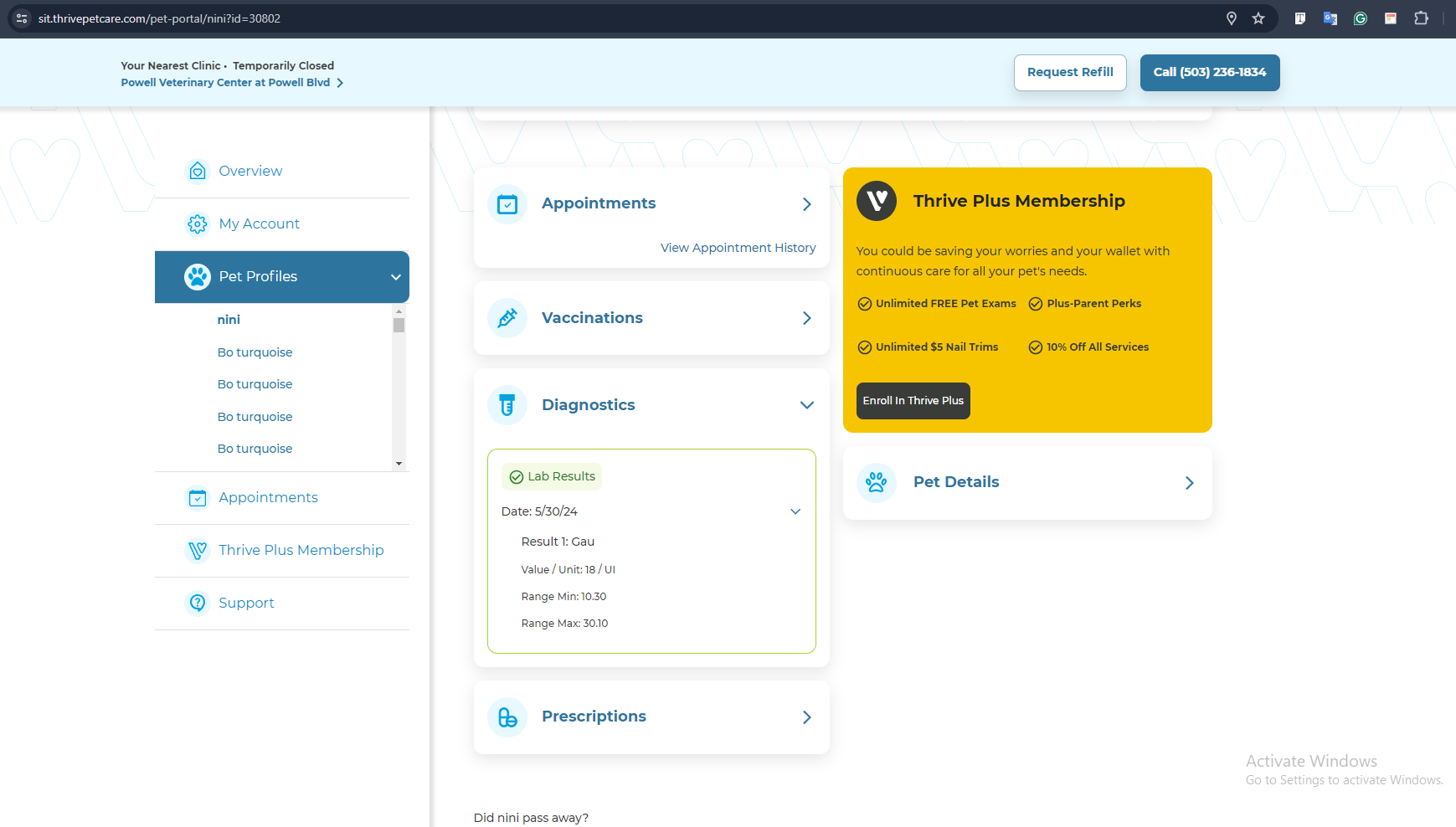Click the location pin icon in address bar

click(x=1232, y=18)
